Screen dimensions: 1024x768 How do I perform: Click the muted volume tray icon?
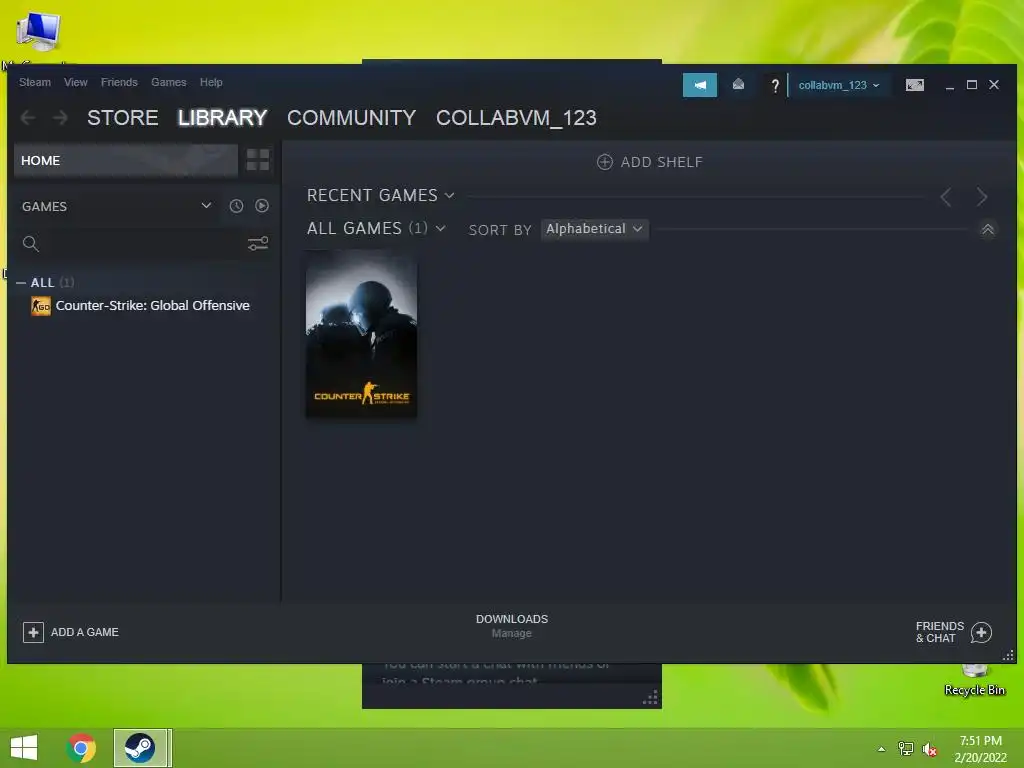[930, 749]
